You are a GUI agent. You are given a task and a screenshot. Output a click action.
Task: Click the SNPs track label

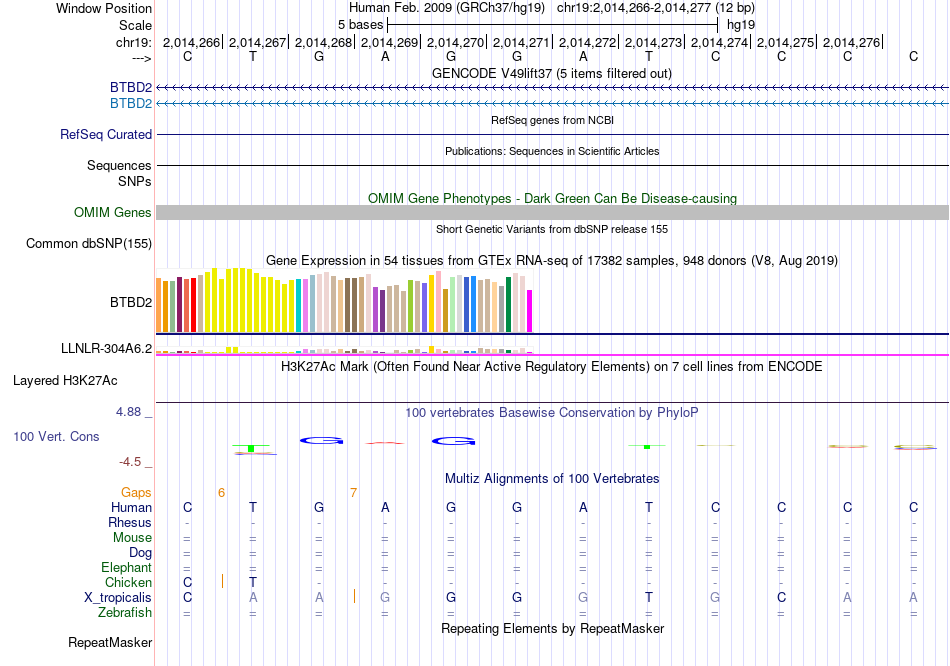click(x=135, y=181)
